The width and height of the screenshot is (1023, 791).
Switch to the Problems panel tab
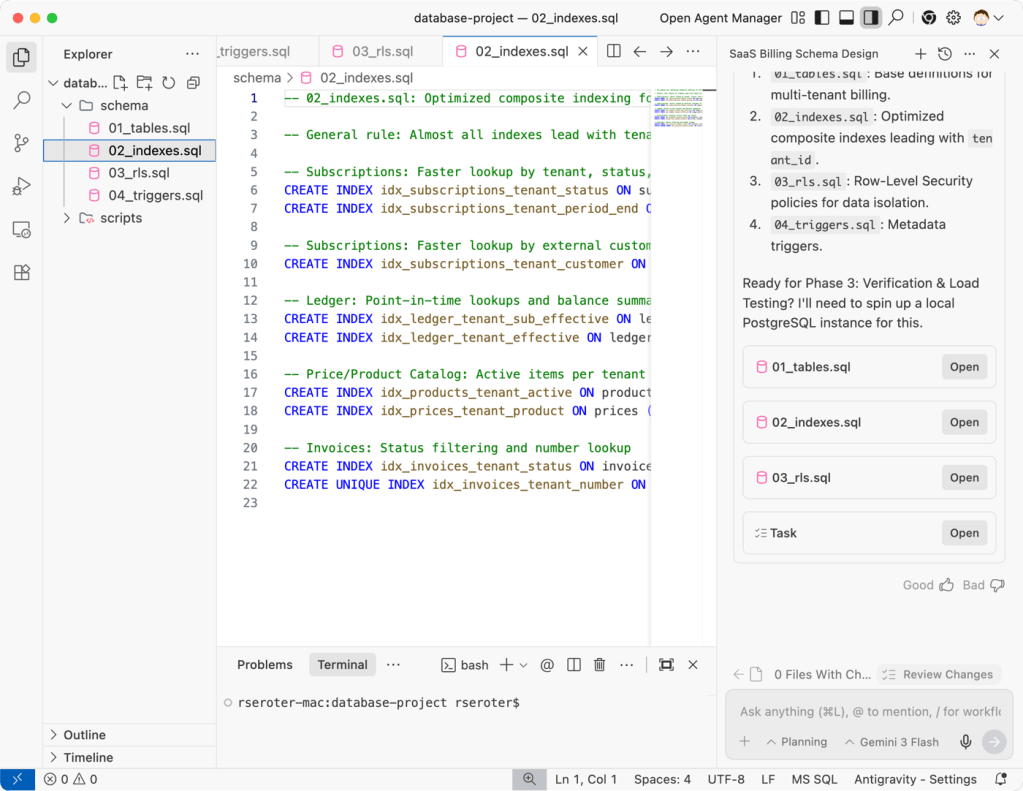coord(264,665)
